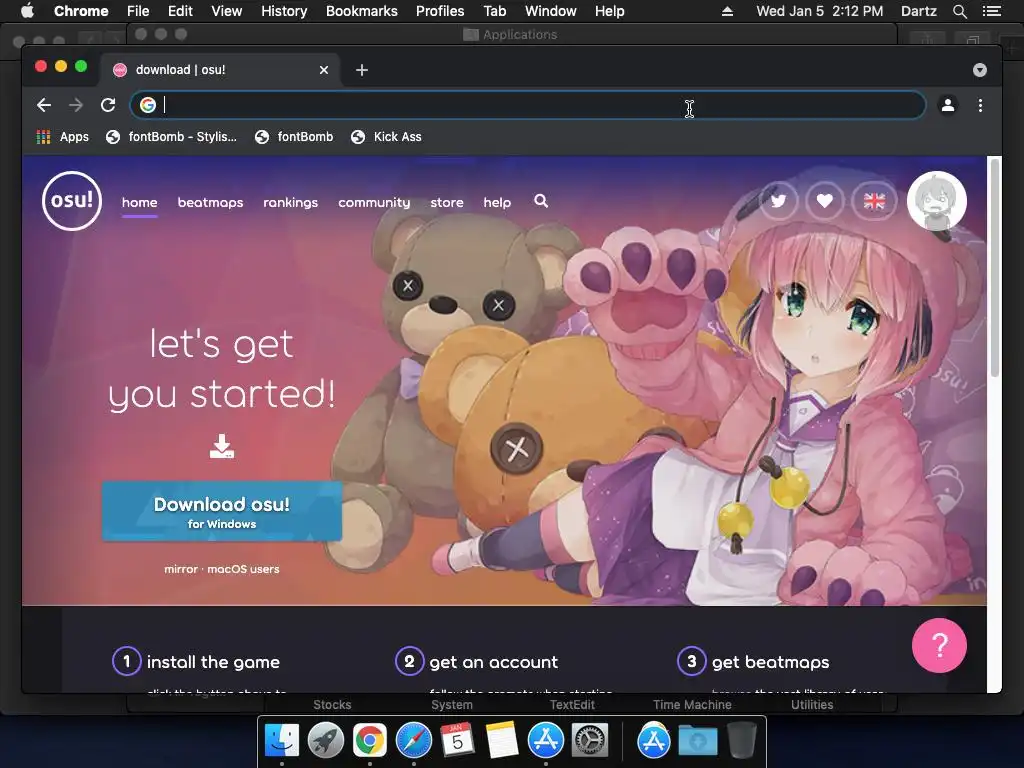Click the pink question mark help bubble
1024x768 pixels.
pos(939,645)
